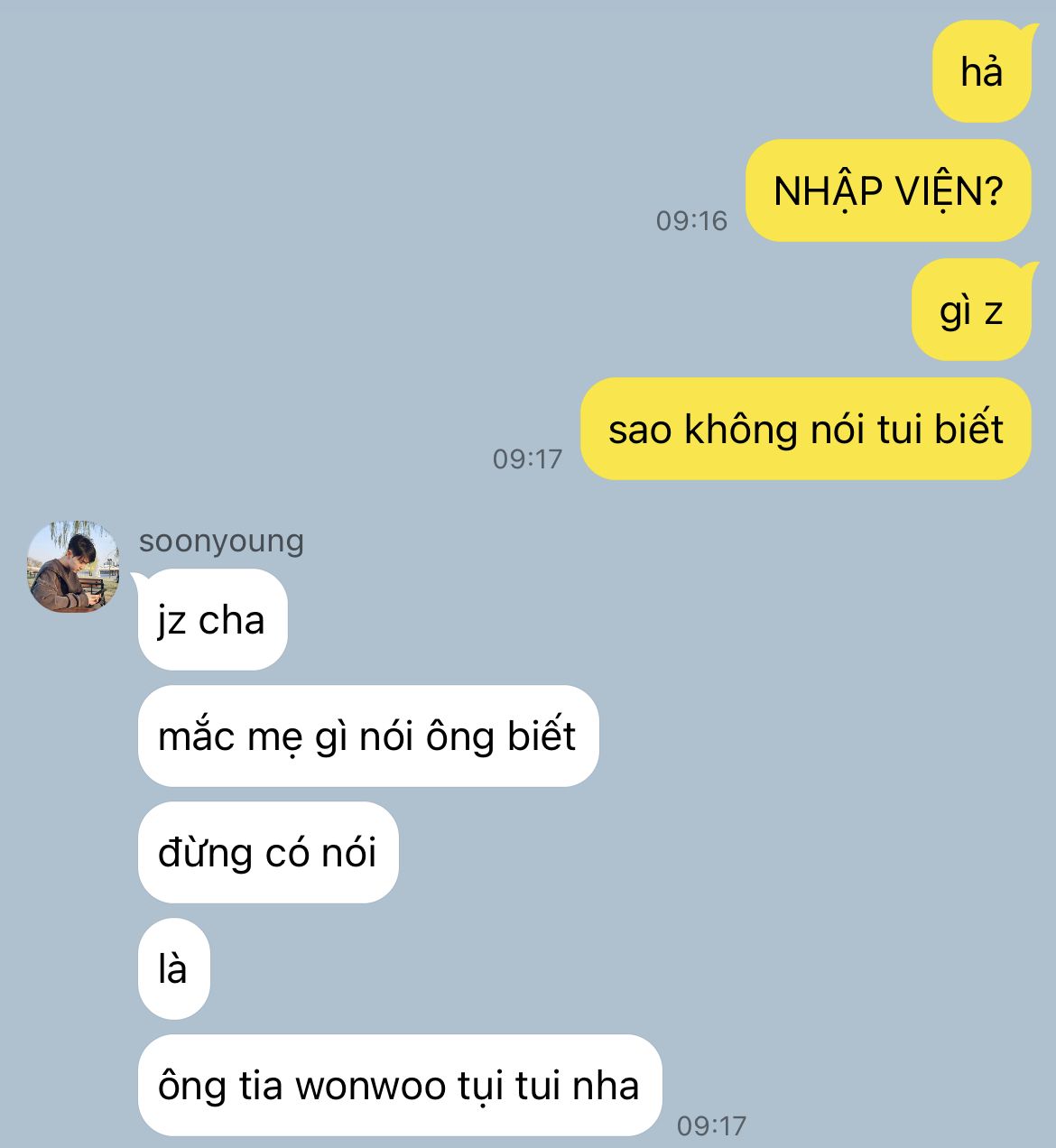Tap the "NHẬP VIỆN?" message bubble
Image resolution: width=1056 pixels, height=1148 pixels.
click(888, 190)
